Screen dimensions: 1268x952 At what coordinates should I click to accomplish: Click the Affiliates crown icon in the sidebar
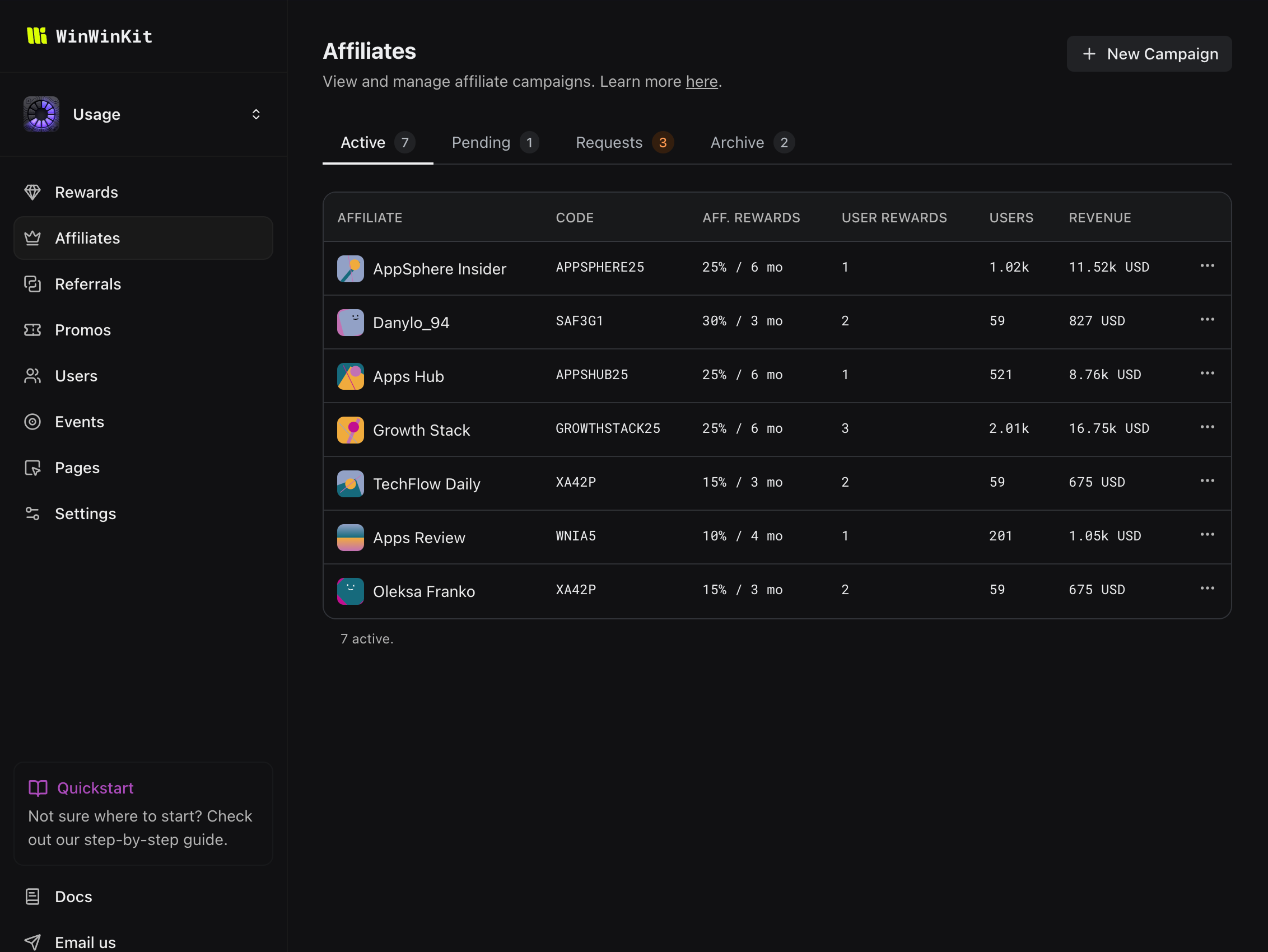pyautogui.click(x=33, y=238)
